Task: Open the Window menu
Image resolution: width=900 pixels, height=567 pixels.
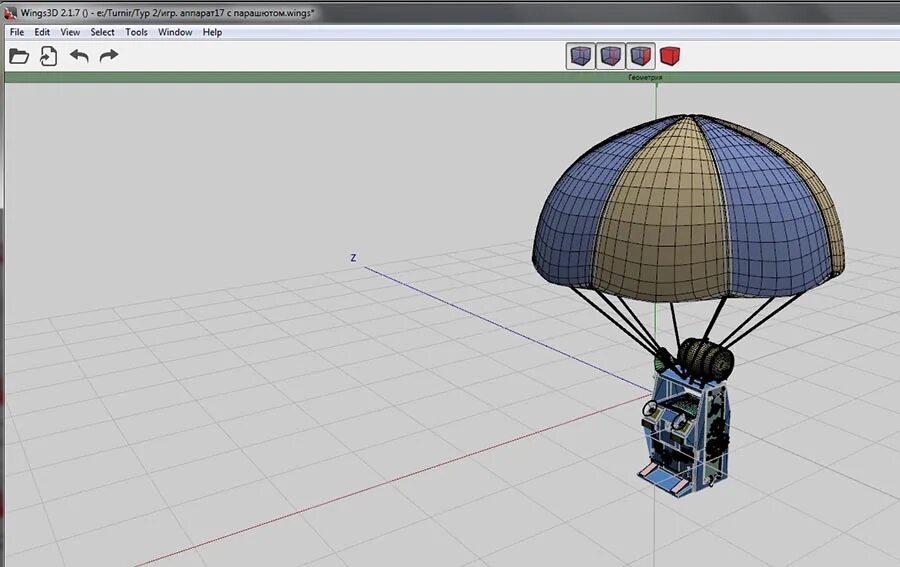Action: (175, 32)
